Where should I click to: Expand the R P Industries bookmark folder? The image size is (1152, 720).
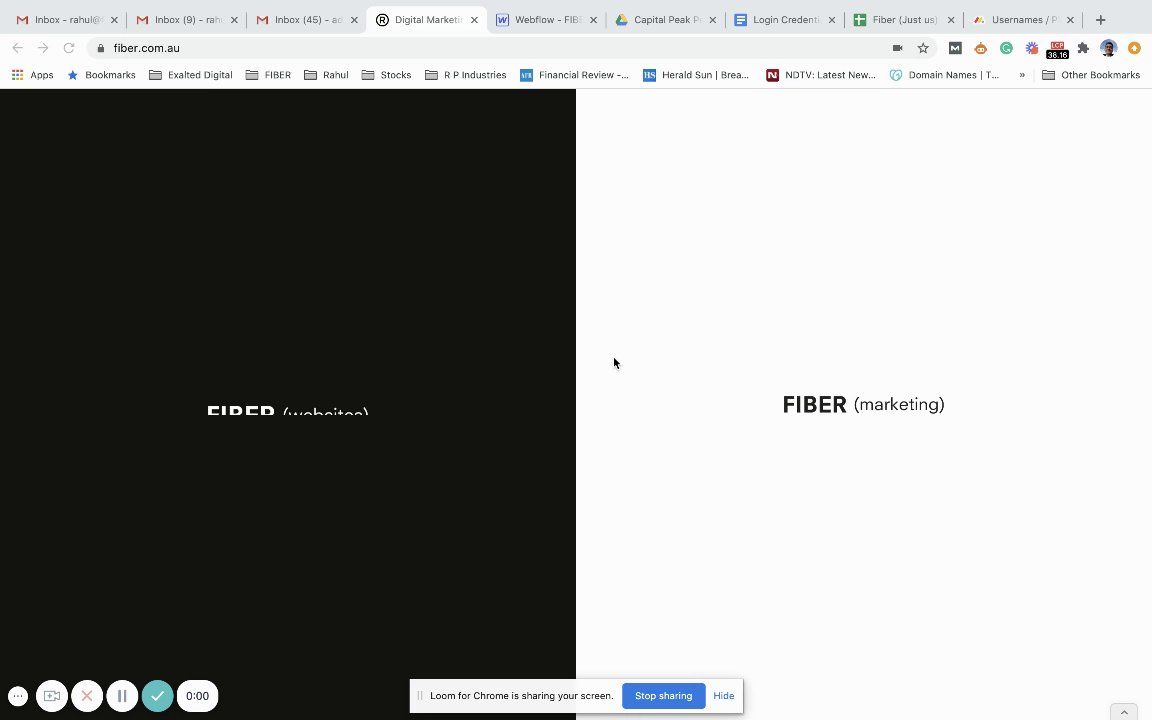466,75
